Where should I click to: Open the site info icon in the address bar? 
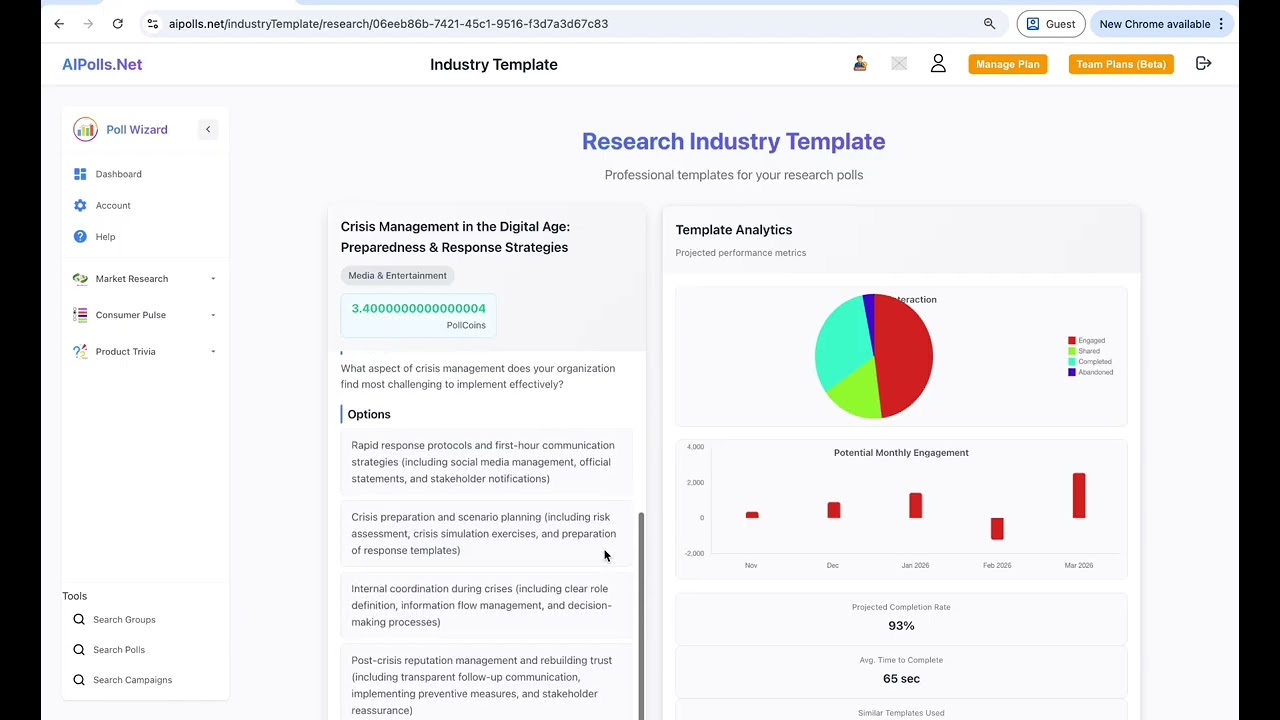(x=152, y=24)
